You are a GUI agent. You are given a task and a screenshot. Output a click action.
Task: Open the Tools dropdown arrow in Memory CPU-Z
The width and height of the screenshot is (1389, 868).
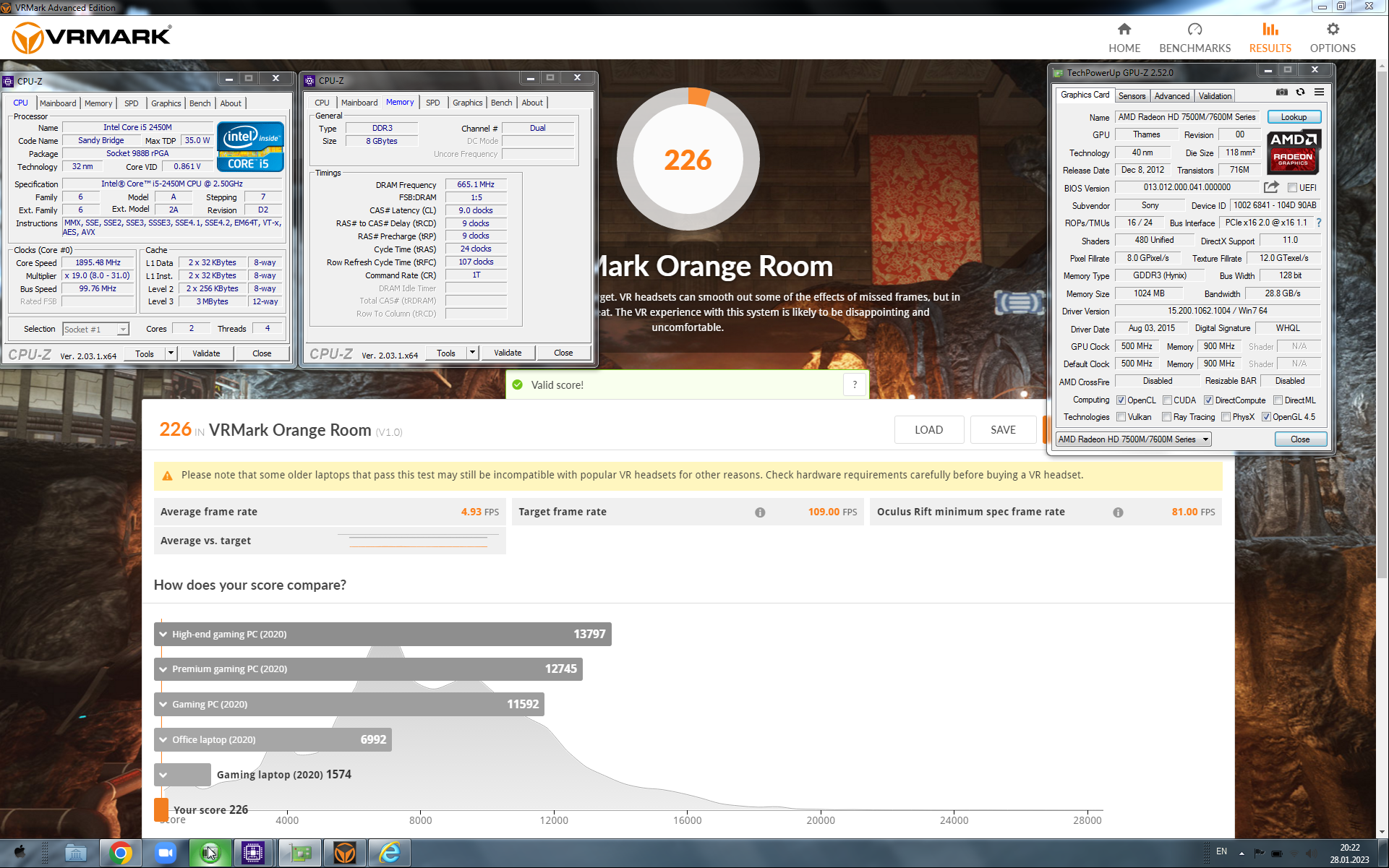(x=473, y=353)
